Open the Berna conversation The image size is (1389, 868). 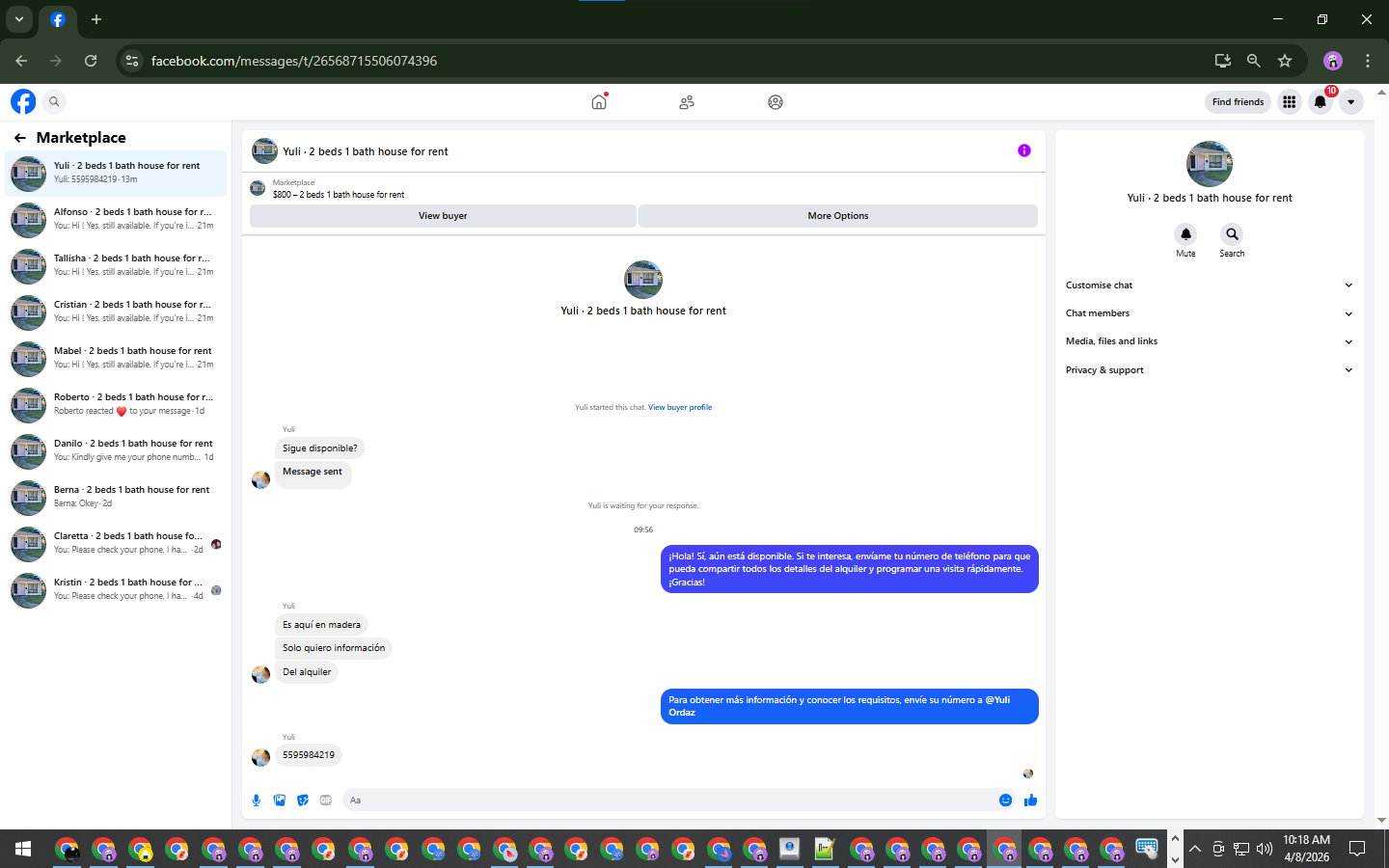click(x=116, y=497)
